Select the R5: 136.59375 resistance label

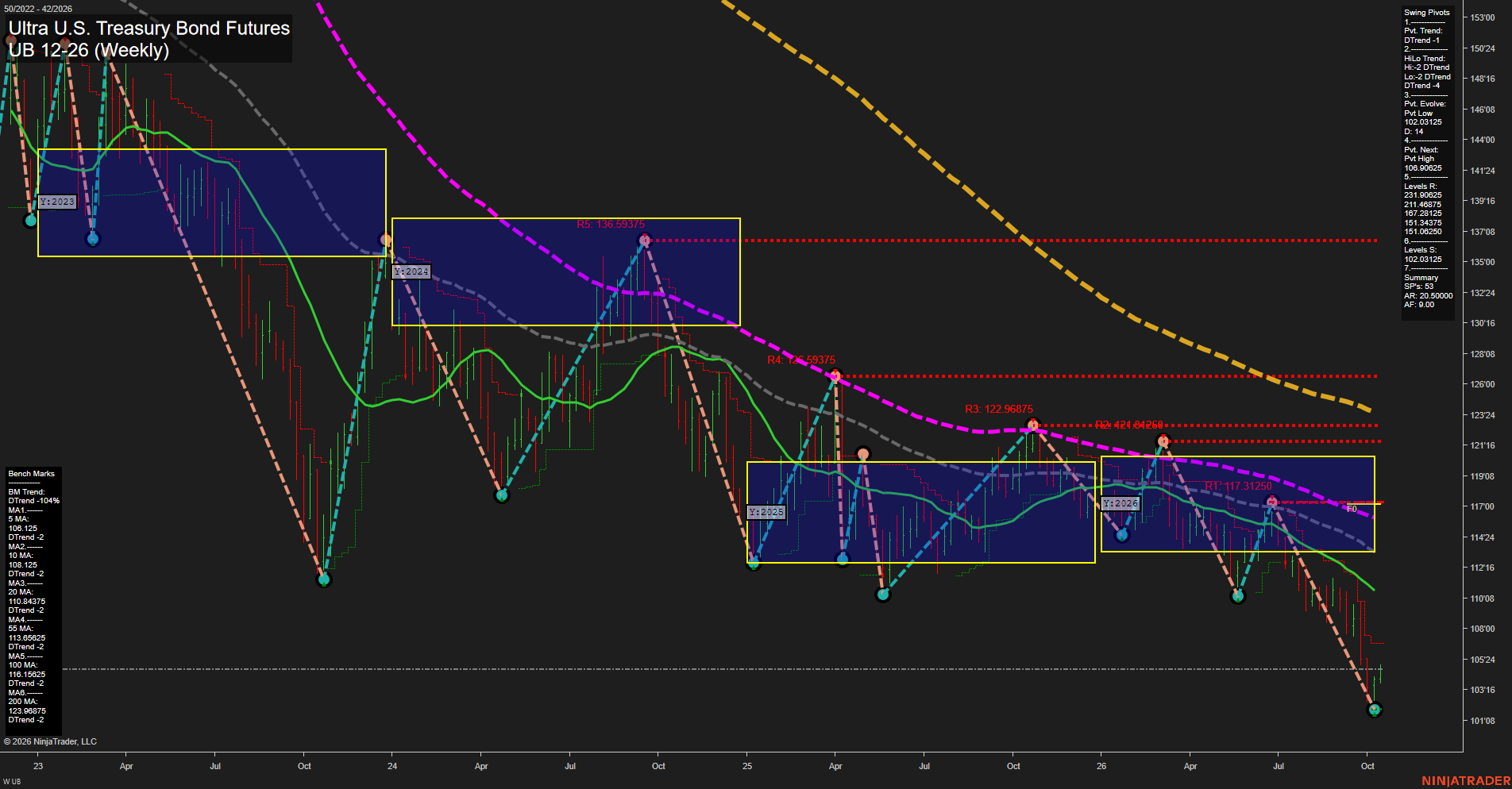pyautogui.click(x=611, y=225)
